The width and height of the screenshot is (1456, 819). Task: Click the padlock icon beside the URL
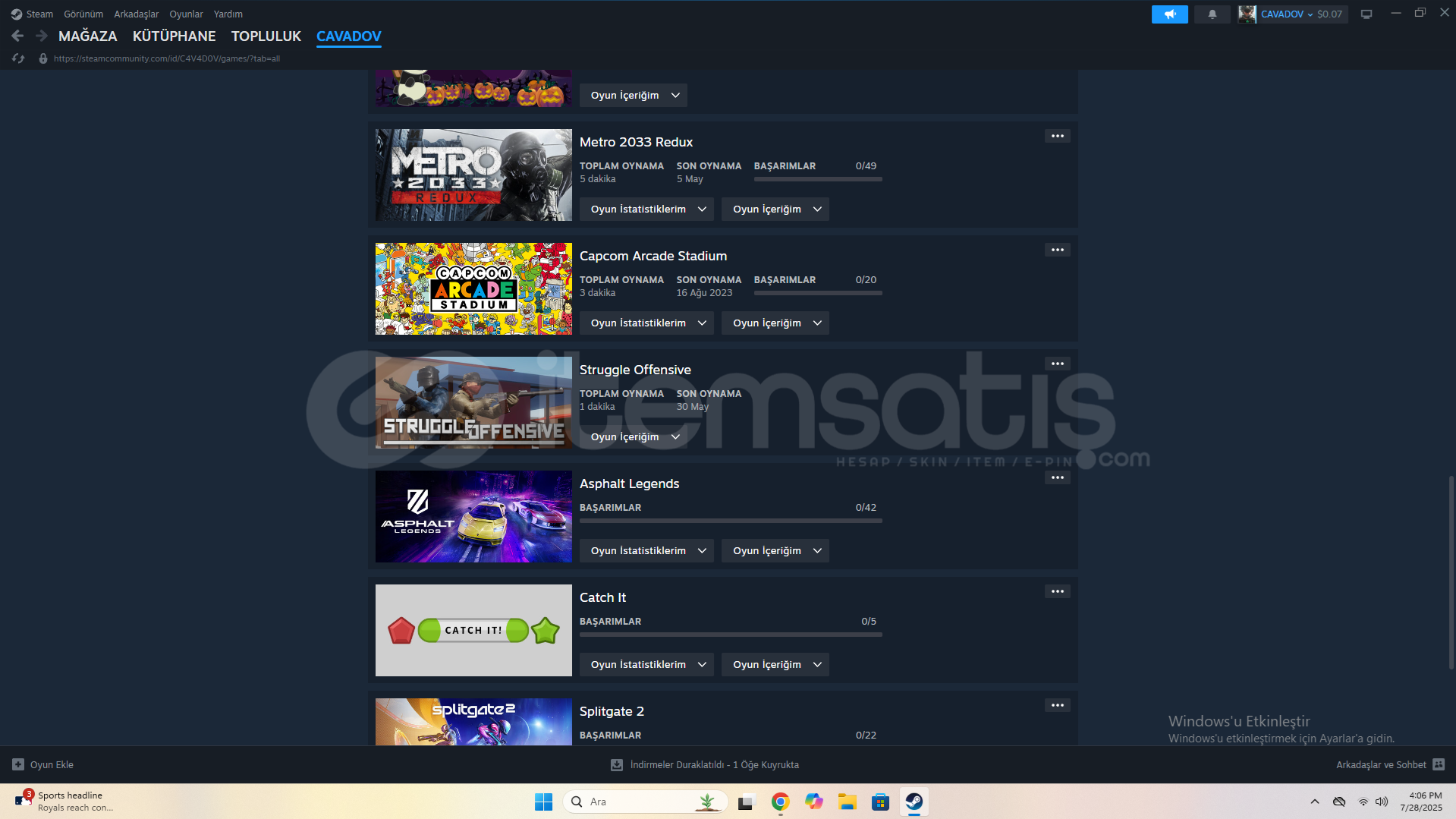click(x=43, y=58)
